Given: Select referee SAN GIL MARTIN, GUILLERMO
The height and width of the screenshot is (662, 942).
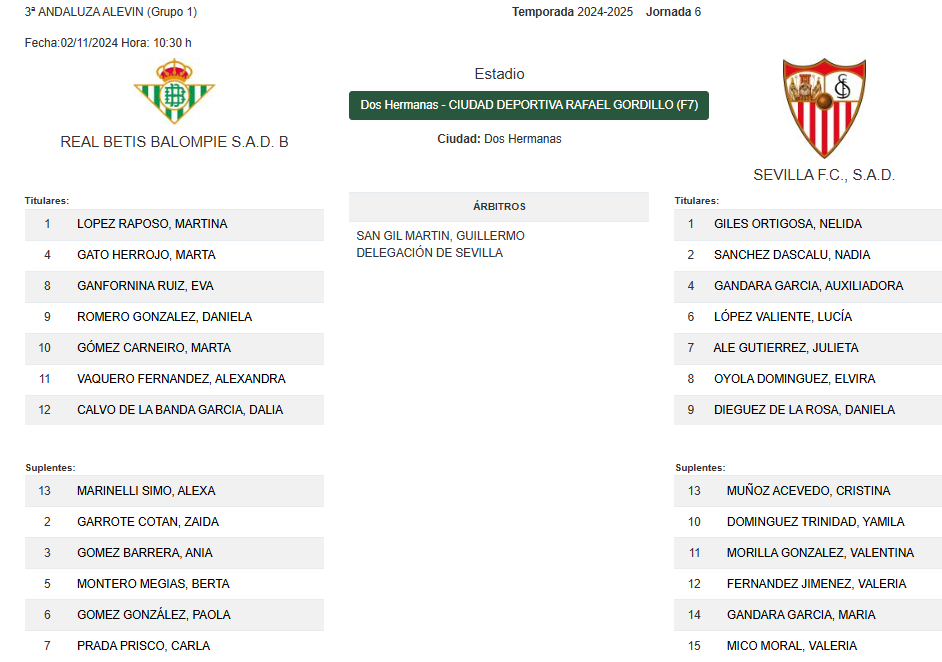Looking at the screenshot, I should coord(440,235).
